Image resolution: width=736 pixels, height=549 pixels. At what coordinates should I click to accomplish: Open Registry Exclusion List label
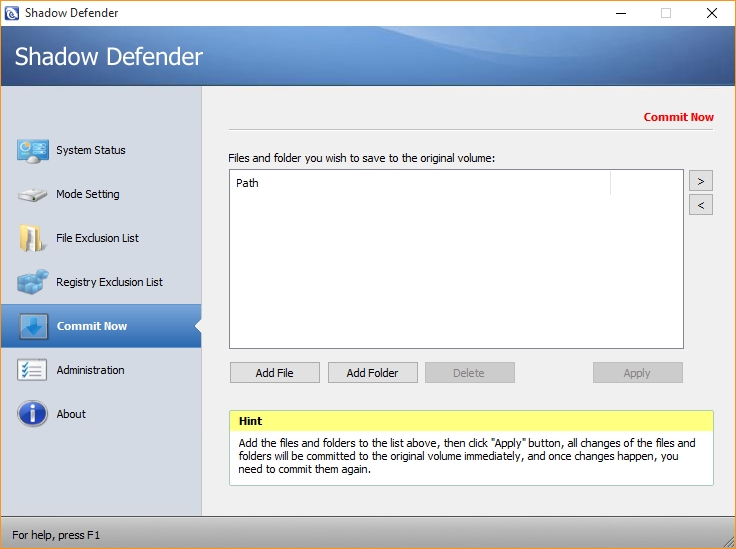(x=109, y=282)
